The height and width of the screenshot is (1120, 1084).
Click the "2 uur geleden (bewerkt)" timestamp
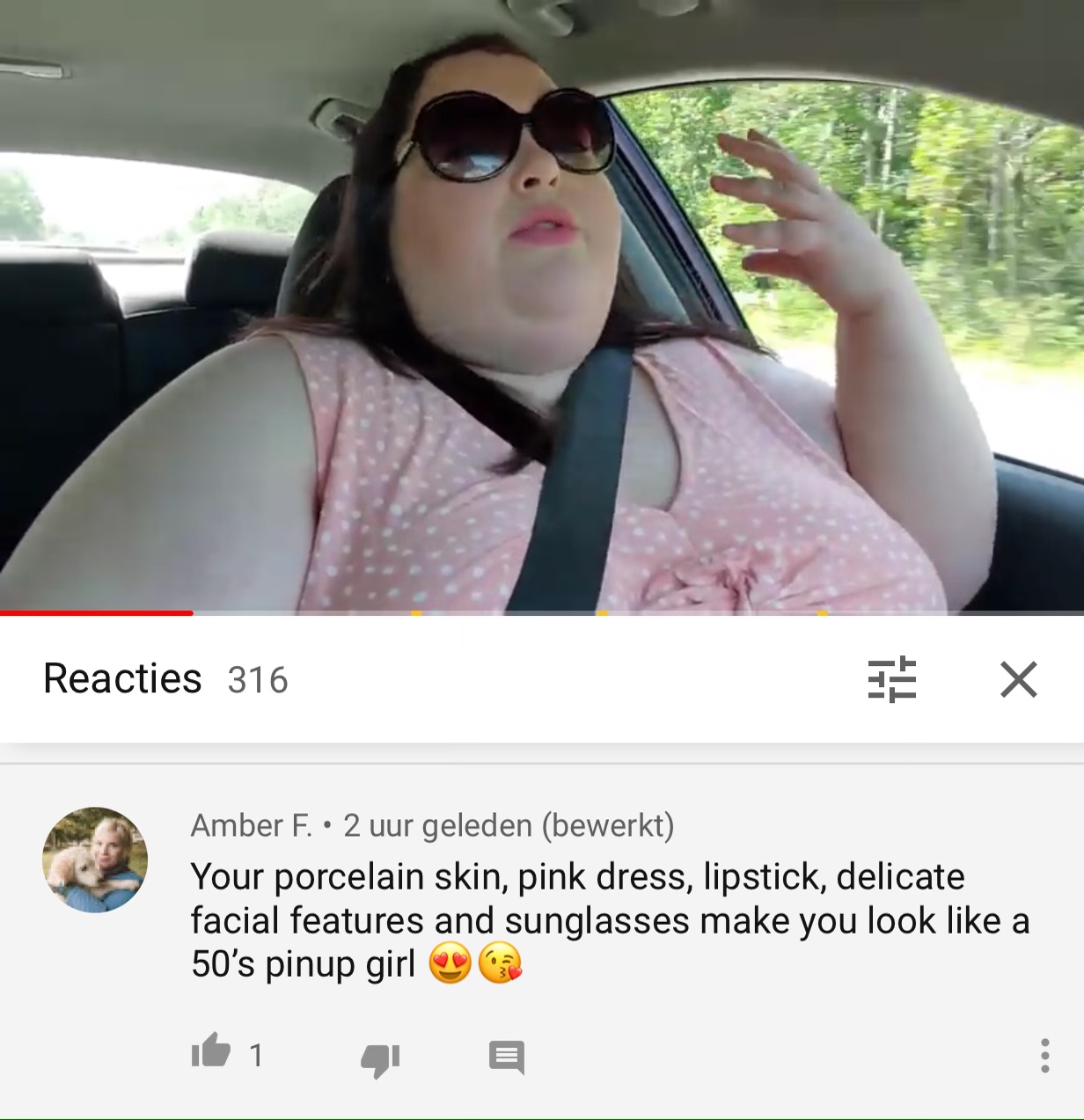509,825
